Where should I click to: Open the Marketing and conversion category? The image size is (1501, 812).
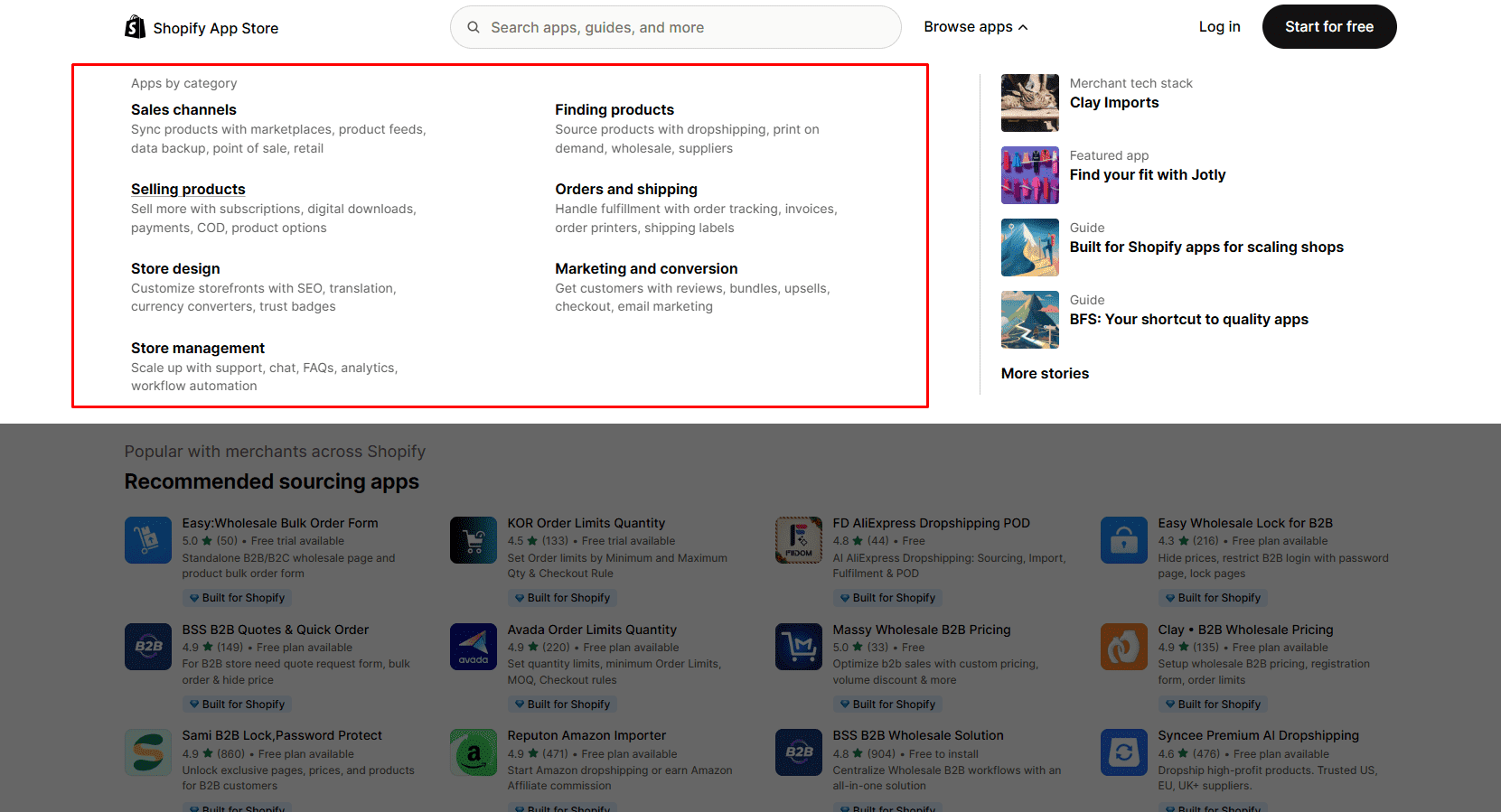click(646, 268)
